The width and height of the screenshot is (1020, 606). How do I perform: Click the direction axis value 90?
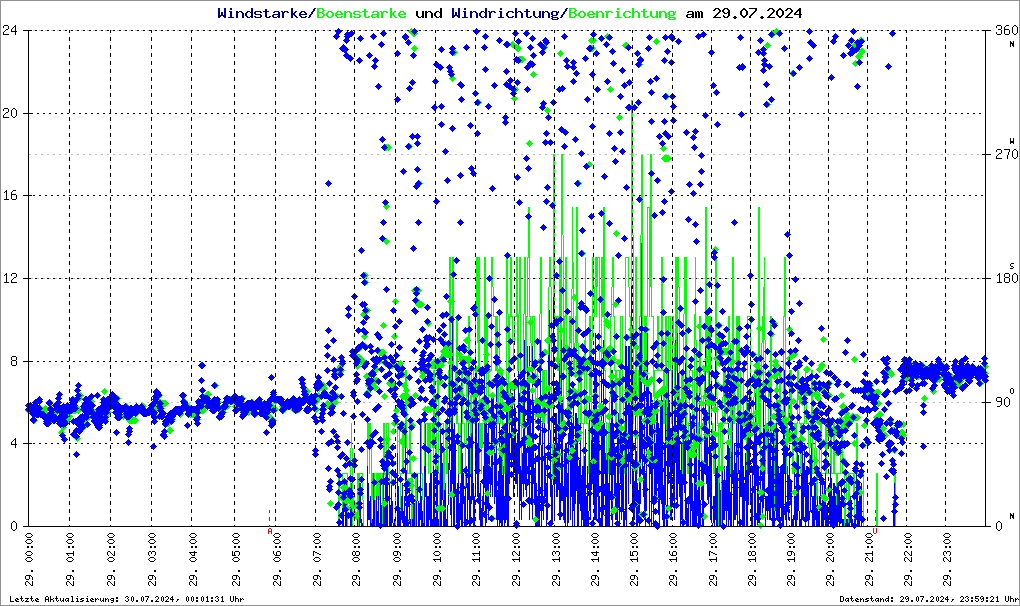tap(1002, 402)
